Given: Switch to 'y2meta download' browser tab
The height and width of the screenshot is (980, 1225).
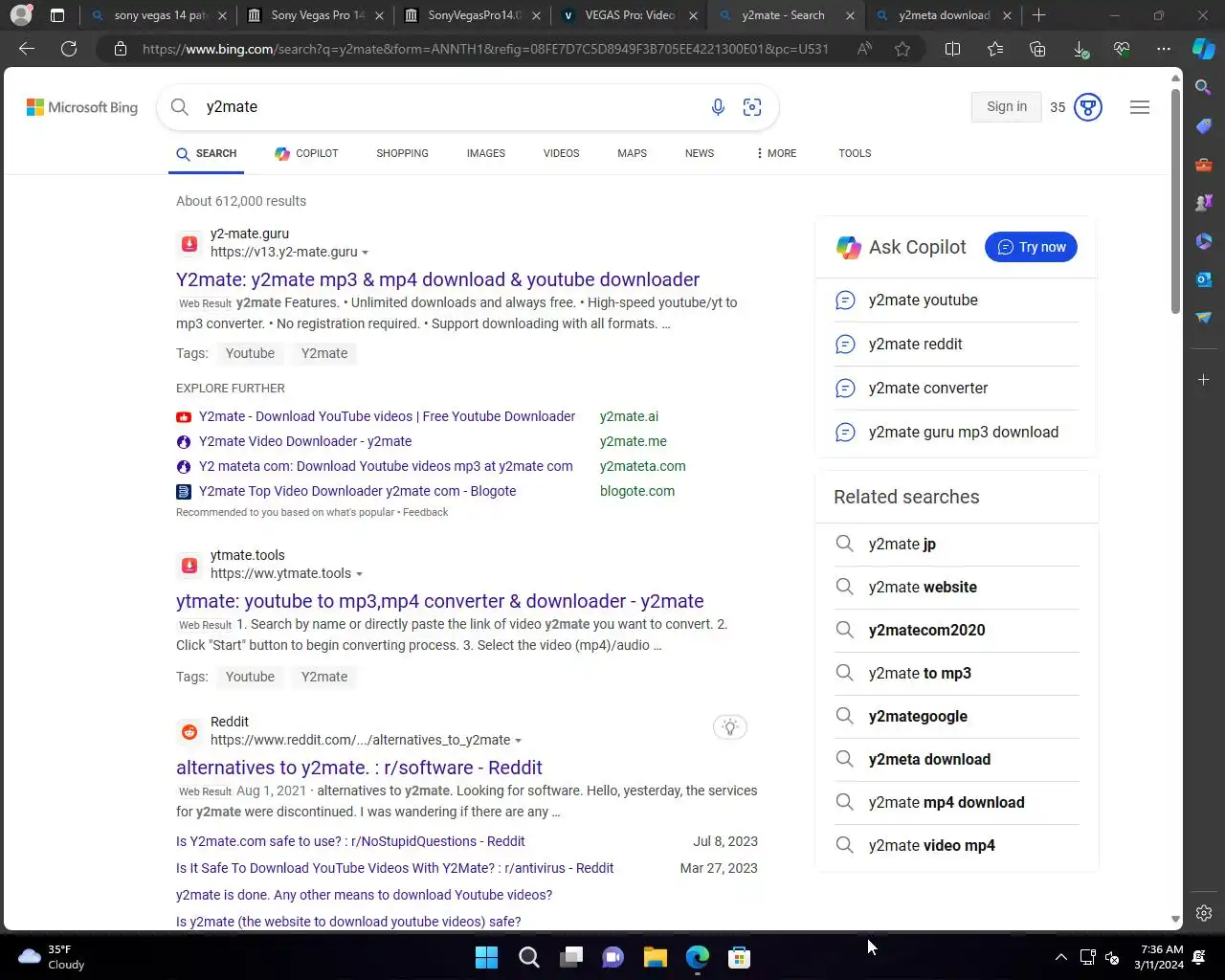Looking at the screenshot, I should click(944, 15).
